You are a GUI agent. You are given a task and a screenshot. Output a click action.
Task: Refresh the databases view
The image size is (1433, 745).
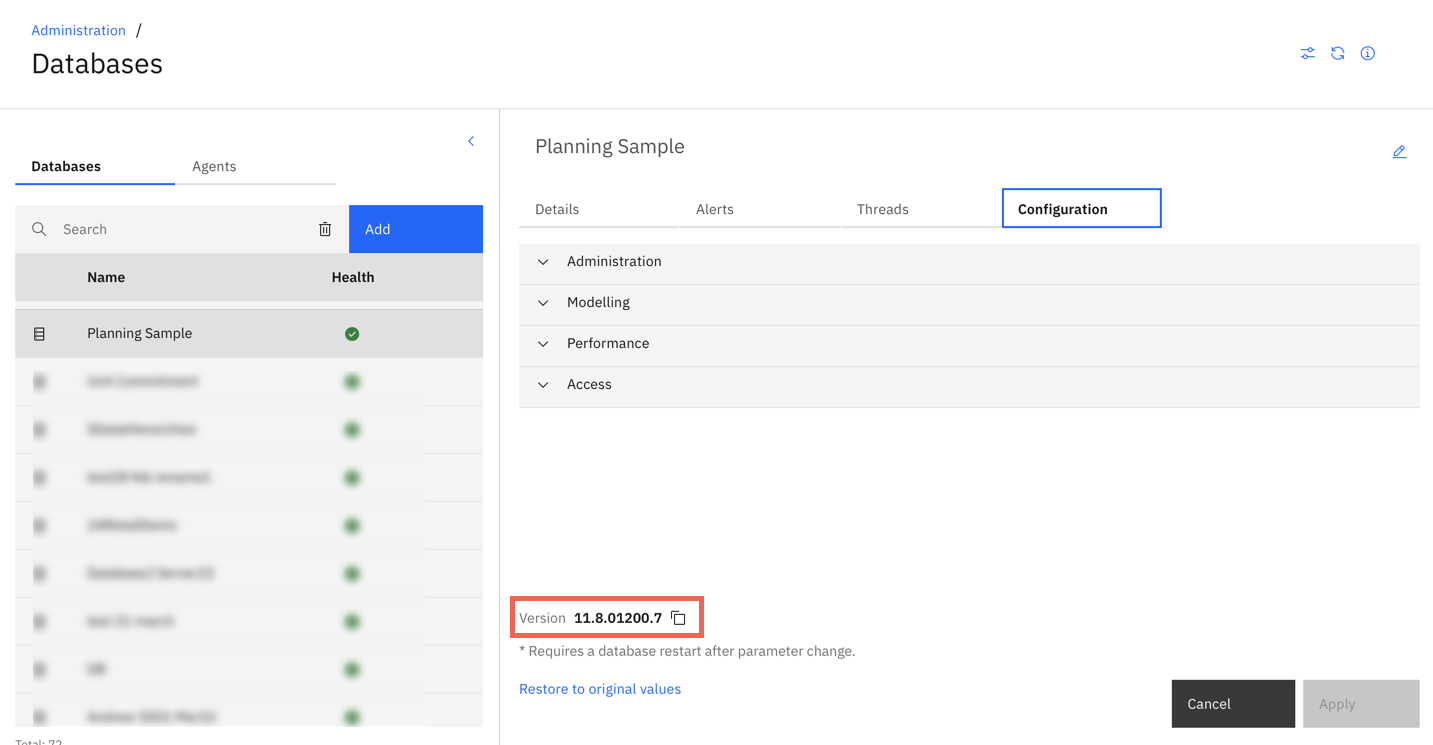point(1337,53)
